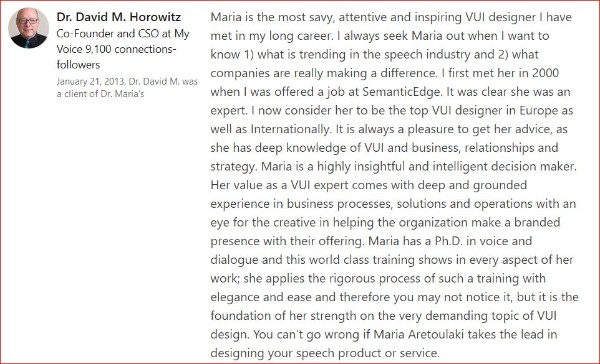Select the 'Co-Founder and CSO at My' headline line

123,34
